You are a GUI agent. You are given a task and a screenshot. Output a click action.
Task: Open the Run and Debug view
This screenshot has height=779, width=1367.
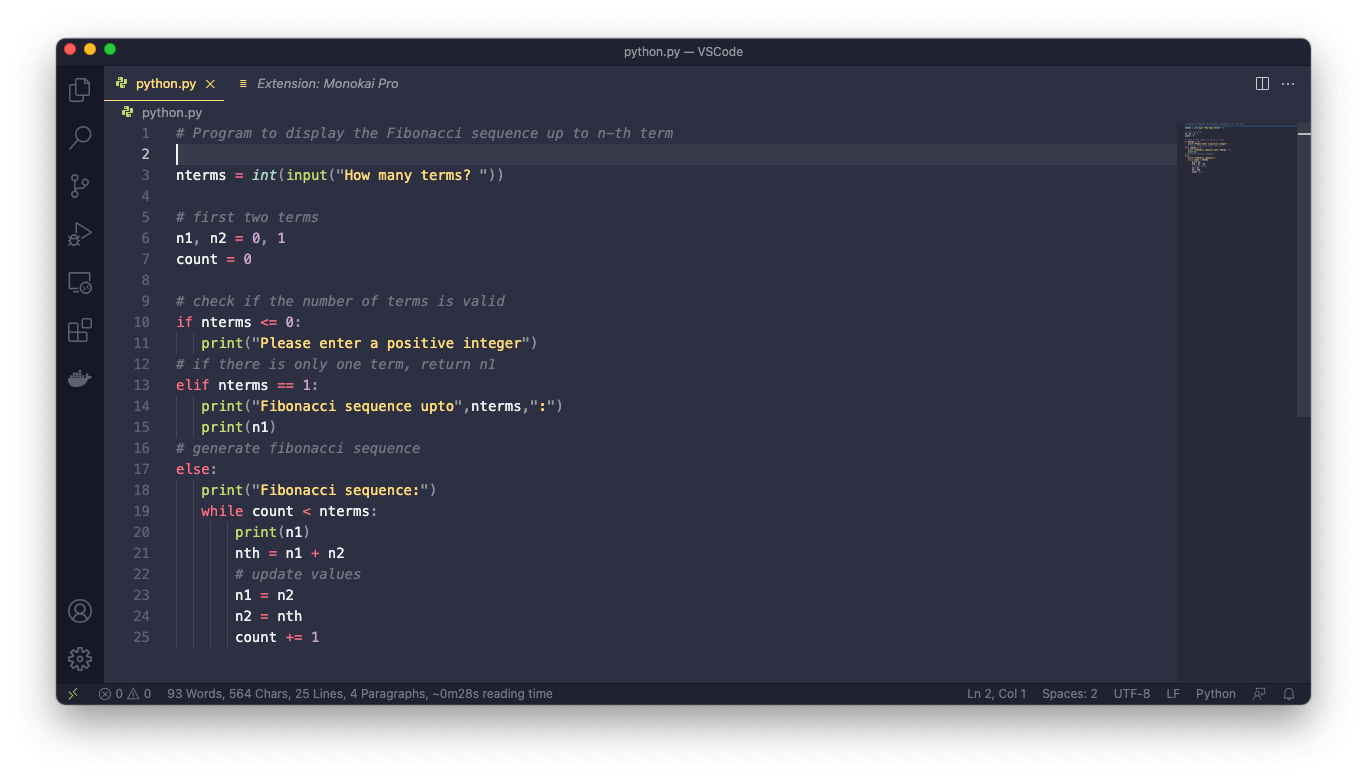pyautogui.click(x=80, y=234)
